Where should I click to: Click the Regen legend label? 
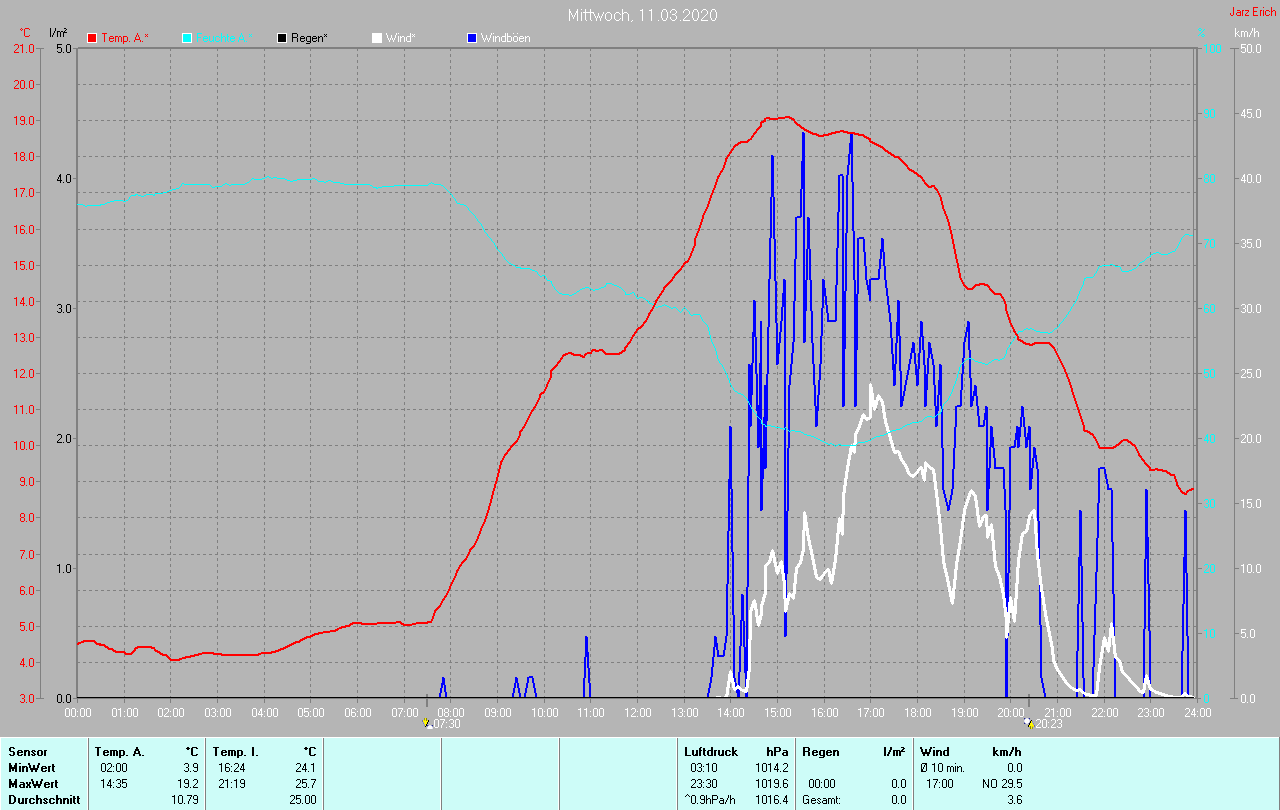point(312,38)
